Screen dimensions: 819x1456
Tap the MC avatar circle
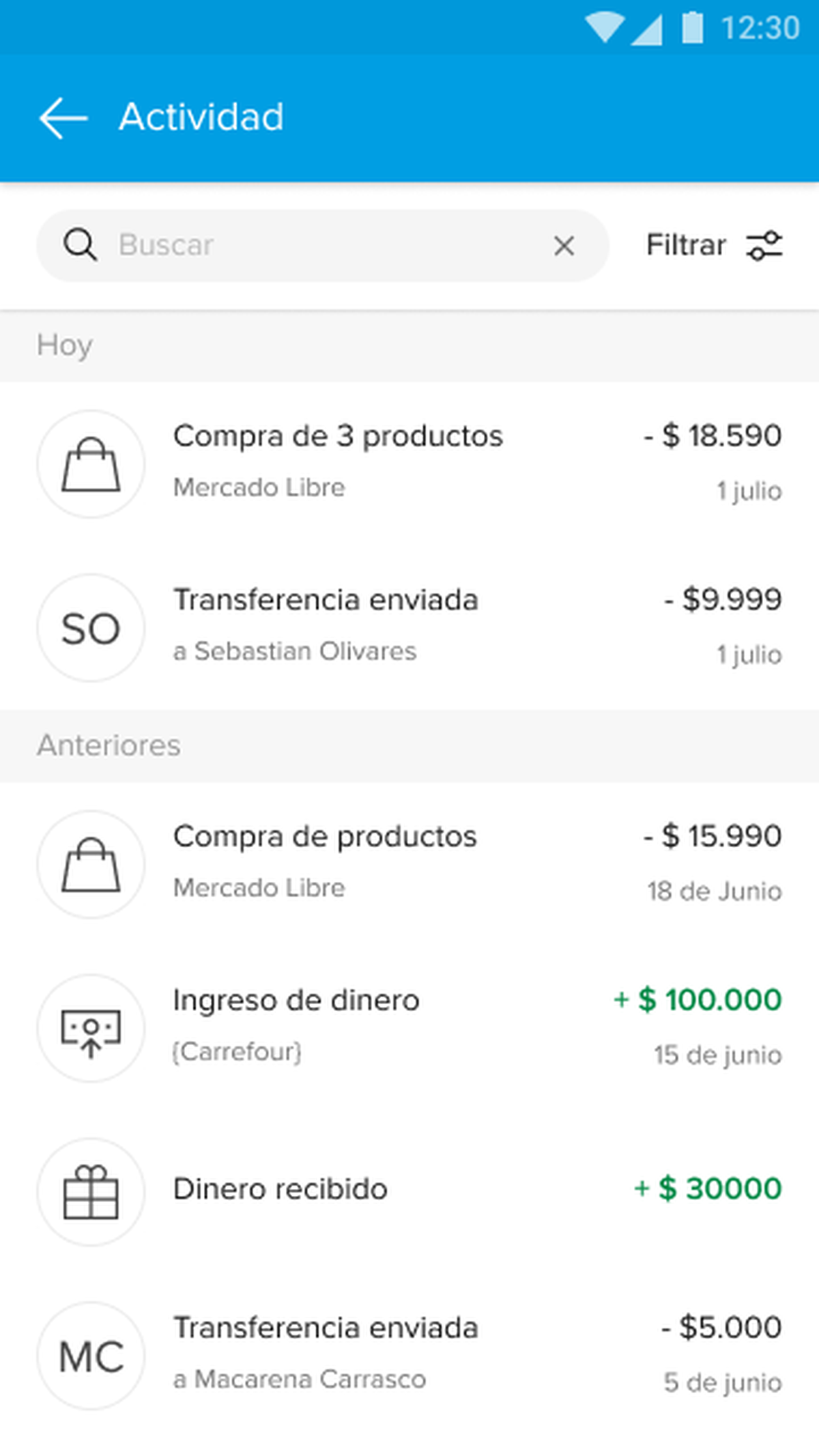click(91, 1356)
